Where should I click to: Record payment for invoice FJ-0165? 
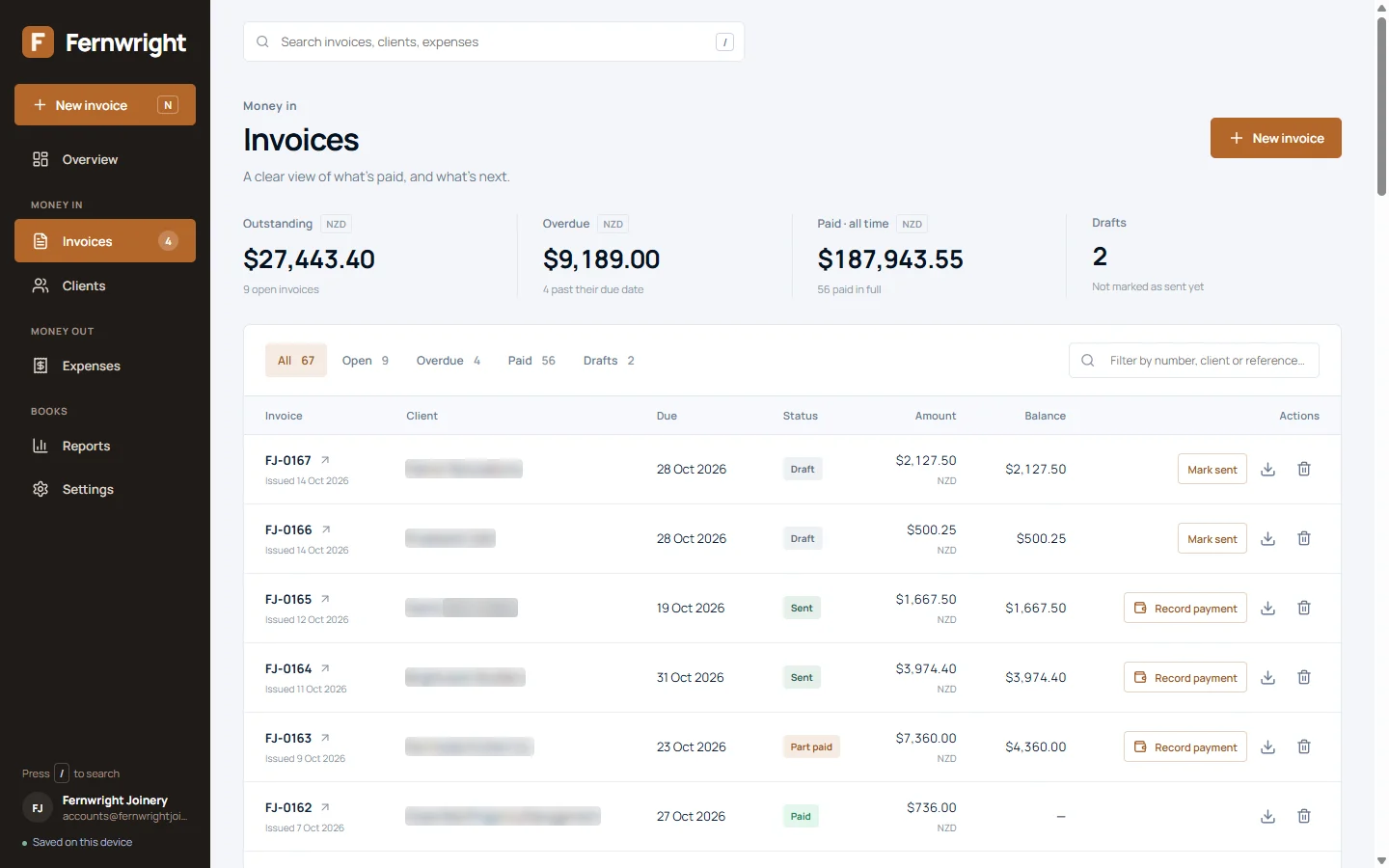coord(1185,608)
